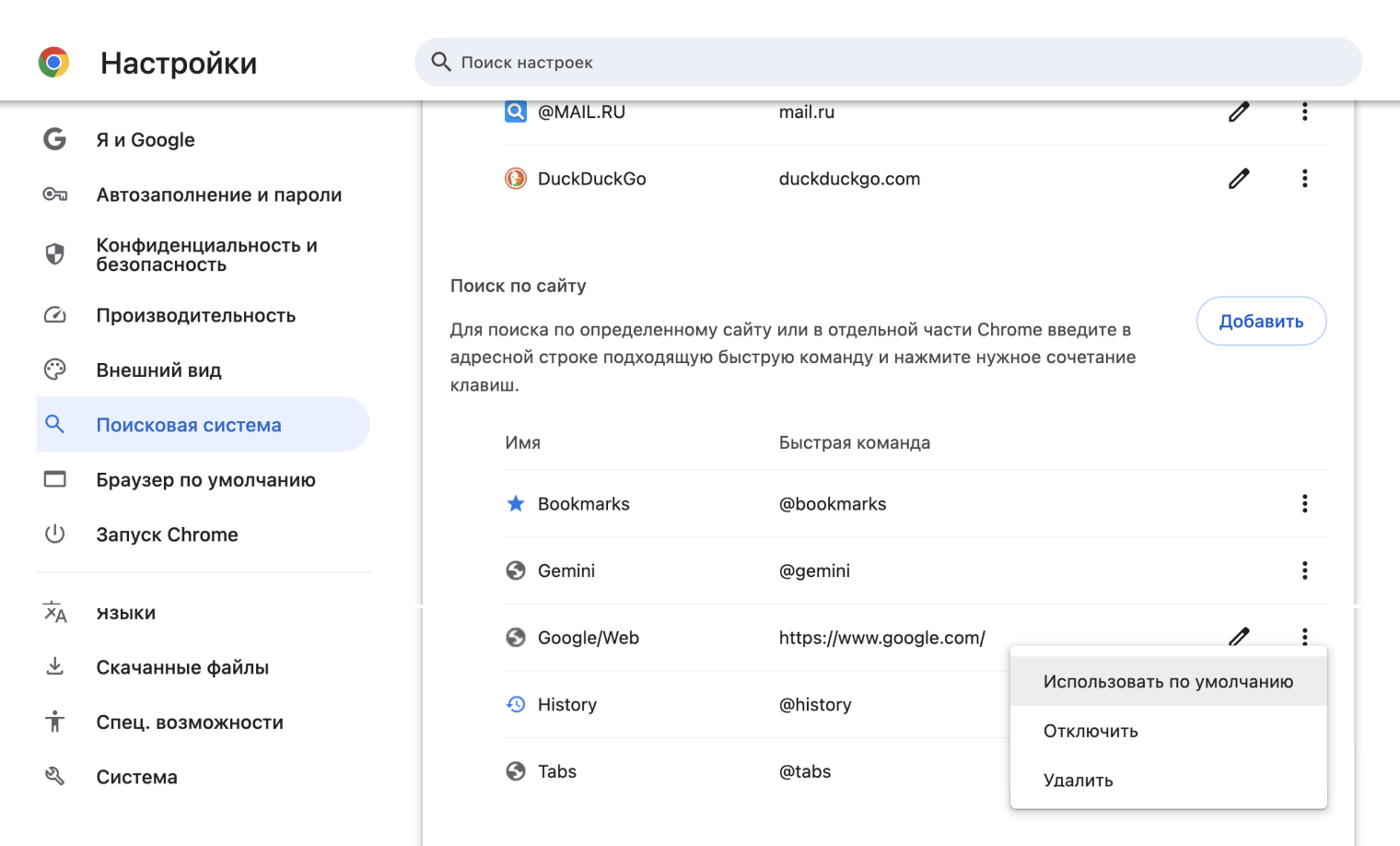This screenshot has height=846, width=1400.
Task: Edit the DuckDuckGo search engine with pencil
Action: click(x=1239, y=179)
